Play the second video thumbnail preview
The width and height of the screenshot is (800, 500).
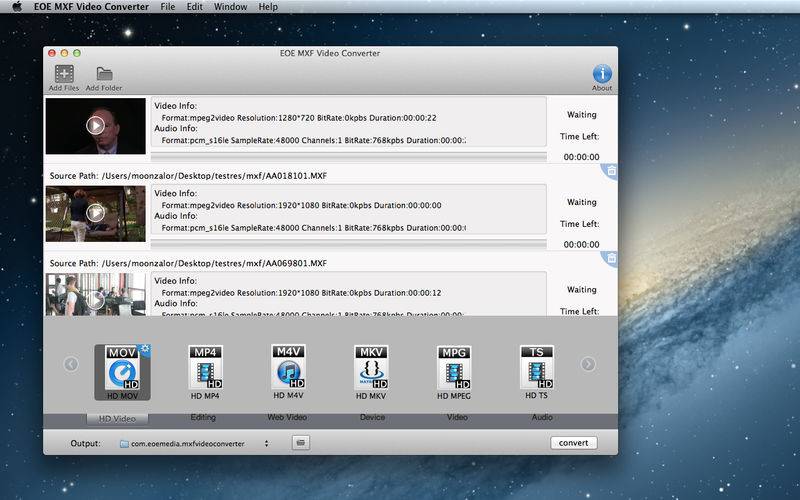pyautogui.click(x=95, y=213)
